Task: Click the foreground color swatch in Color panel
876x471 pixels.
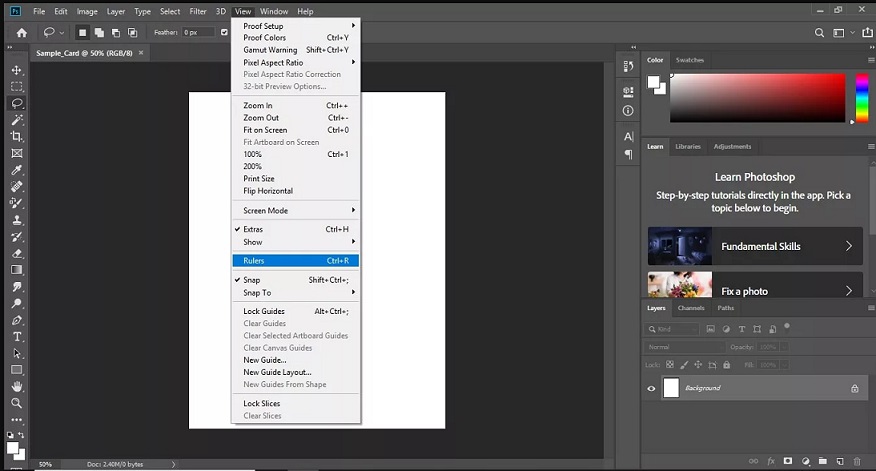Action: (653, 82)
